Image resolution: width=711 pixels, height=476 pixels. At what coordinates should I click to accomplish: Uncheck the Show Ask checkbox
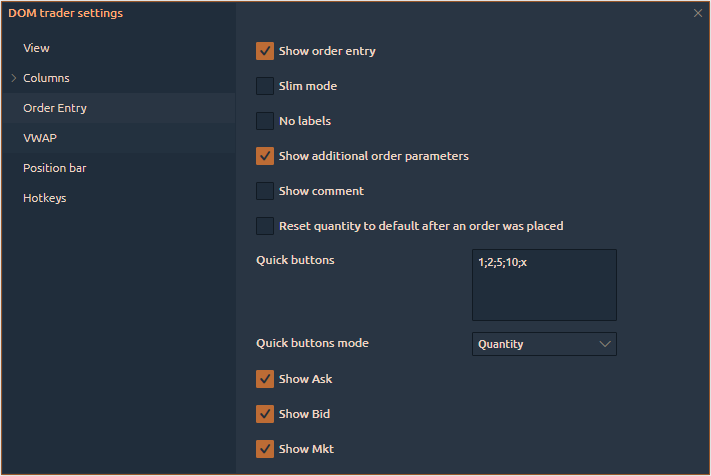(265, 379)
